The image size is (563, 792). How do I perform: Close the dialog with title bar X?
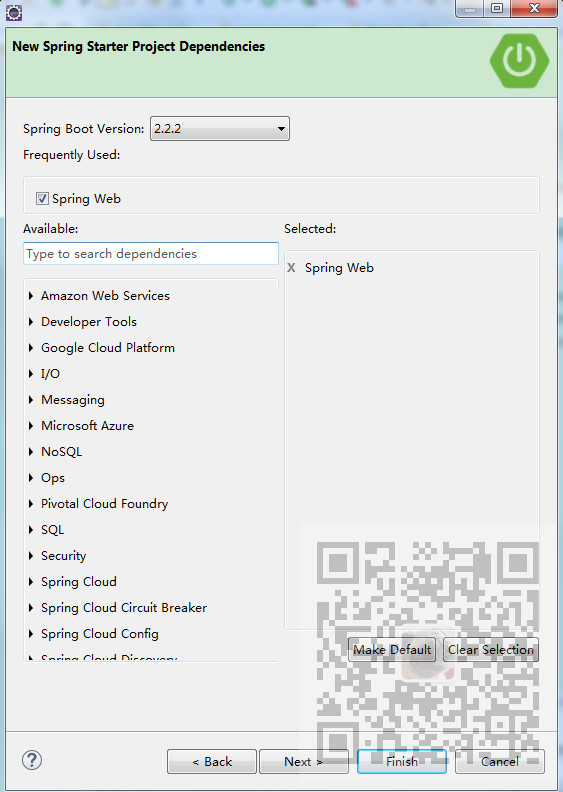point(534,9)
